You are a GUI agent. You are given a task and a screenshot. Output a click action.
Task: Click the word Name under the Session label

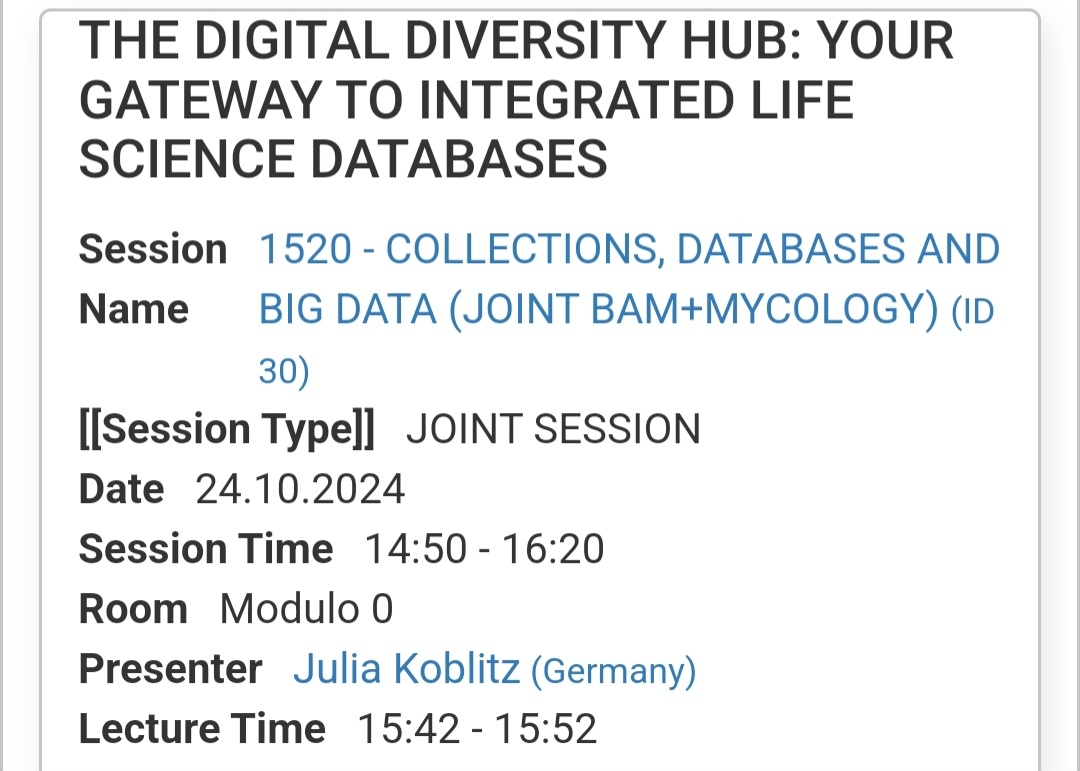tap(133, 310)
